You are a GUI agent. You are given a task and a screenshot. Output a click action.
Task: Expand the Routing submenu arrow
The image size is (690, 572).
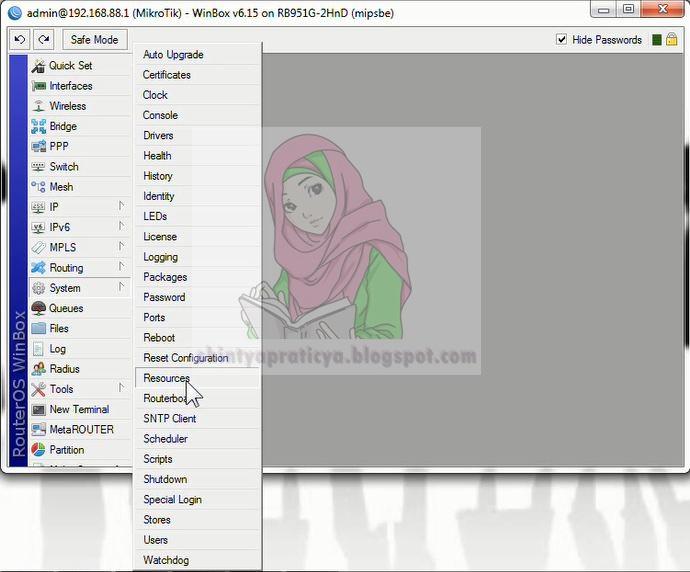click(x=121, y=267)
